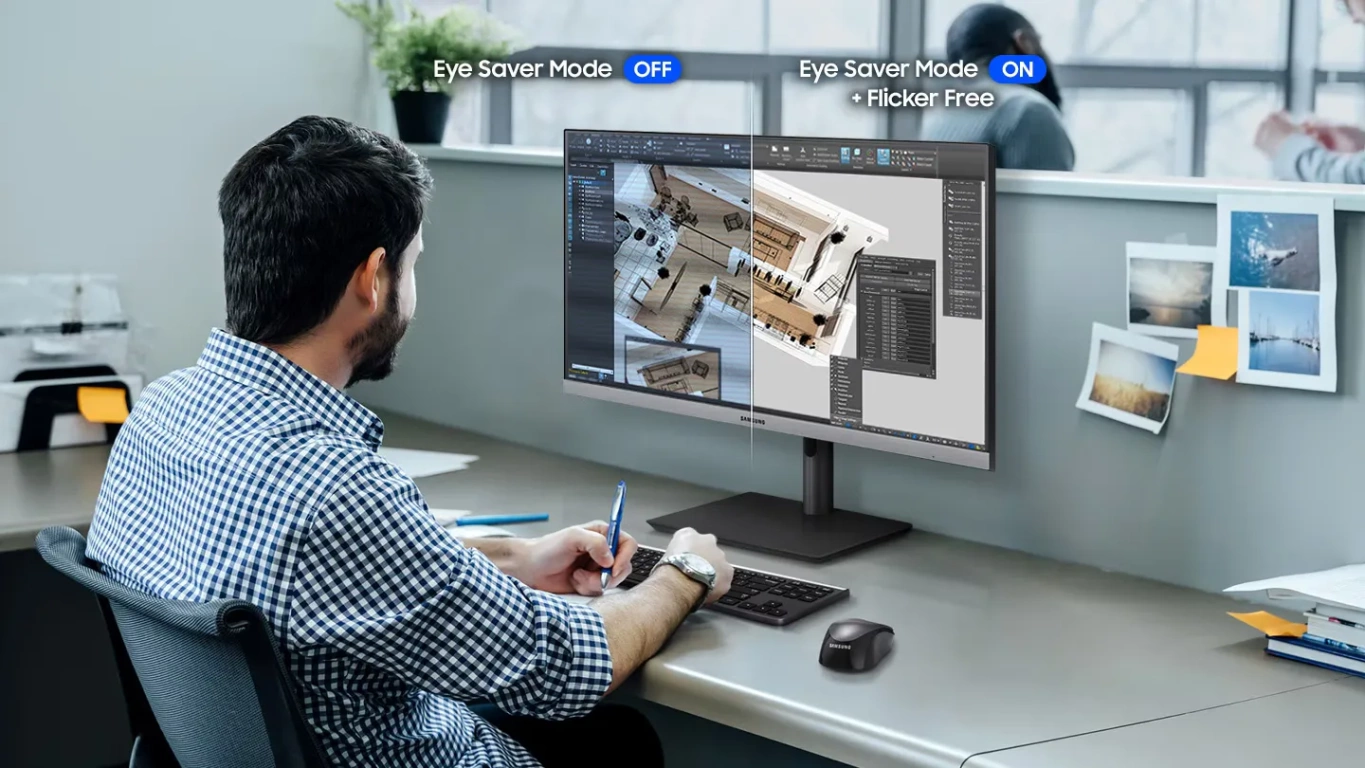
Task: Click the blue OFF Eye Saver badge
Action: tap(652, 69)
